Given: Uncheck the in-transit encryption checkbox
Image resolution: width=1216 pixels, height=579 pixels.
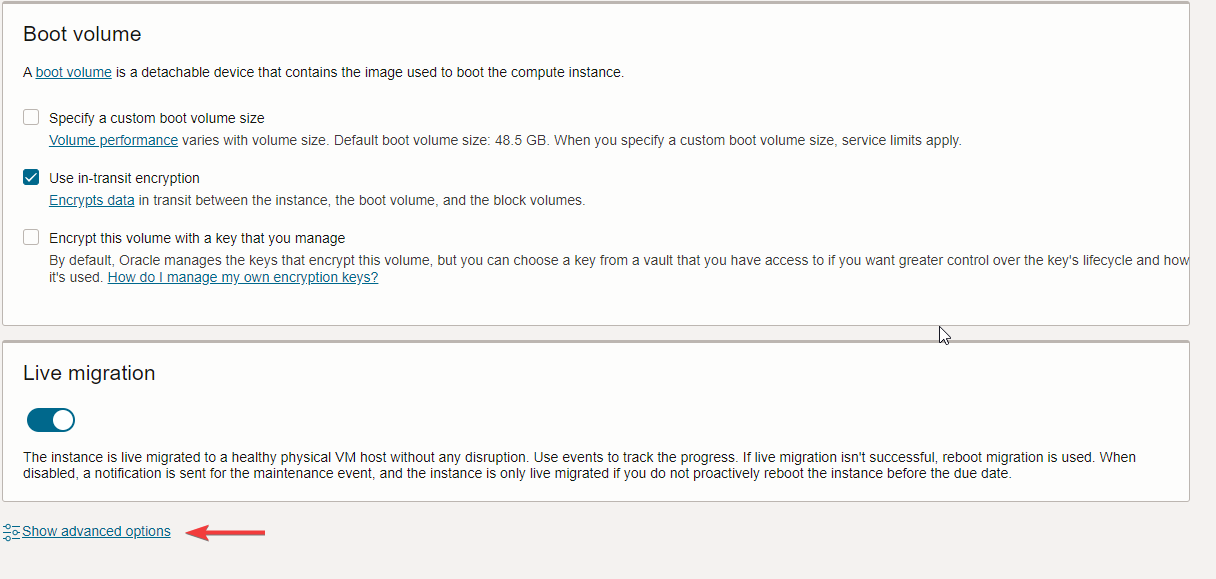Looking at the screenshot, I should tap(31, 178).
